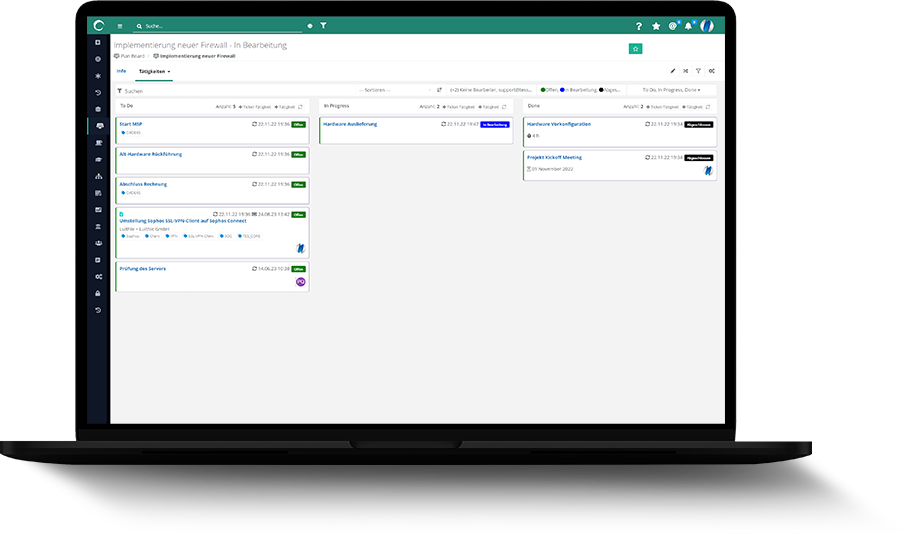This screenshot has height=535, width=906.
Task: Click the gears sidebar icon
Action: pyautogui.click(x=98, y=277)
